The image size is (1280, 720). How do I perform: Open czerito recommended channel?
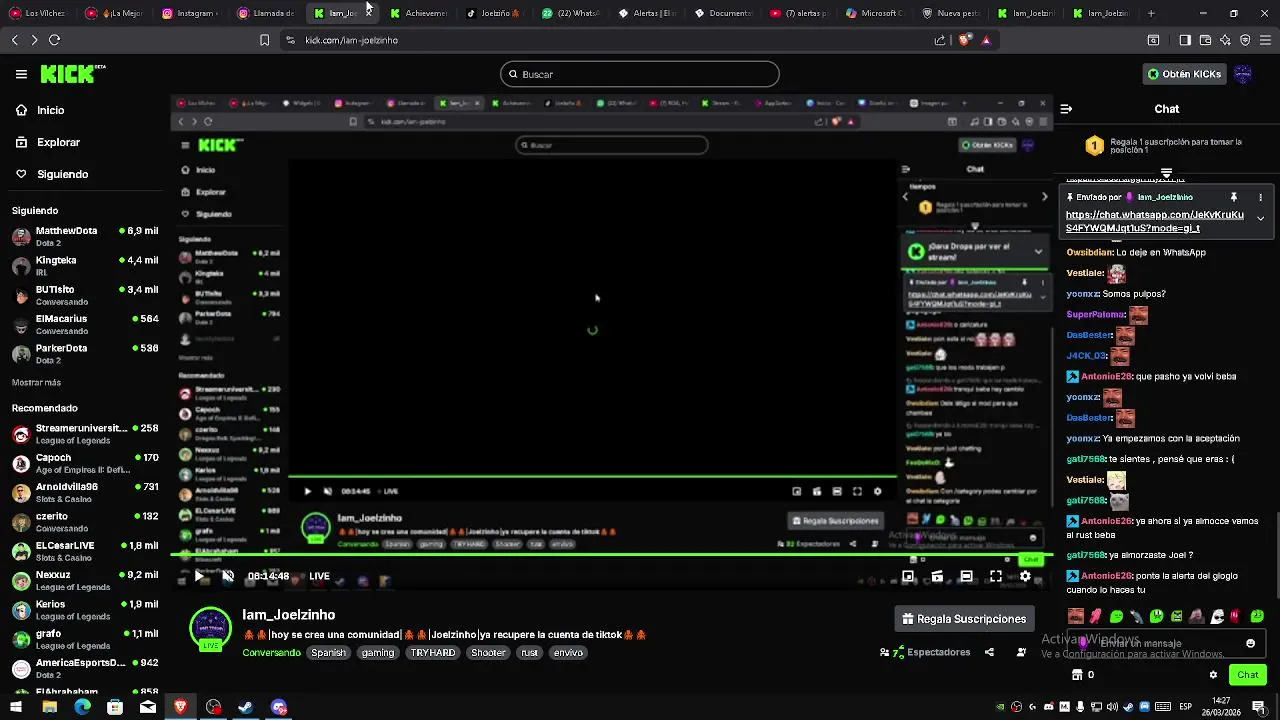[x=85, y=521]
